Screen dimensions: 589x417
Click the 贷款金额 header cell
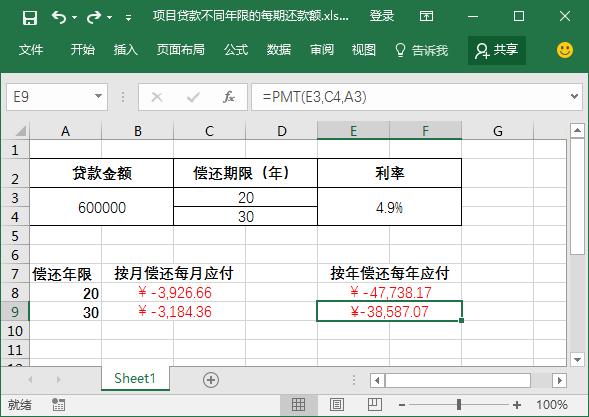point(101,173)
